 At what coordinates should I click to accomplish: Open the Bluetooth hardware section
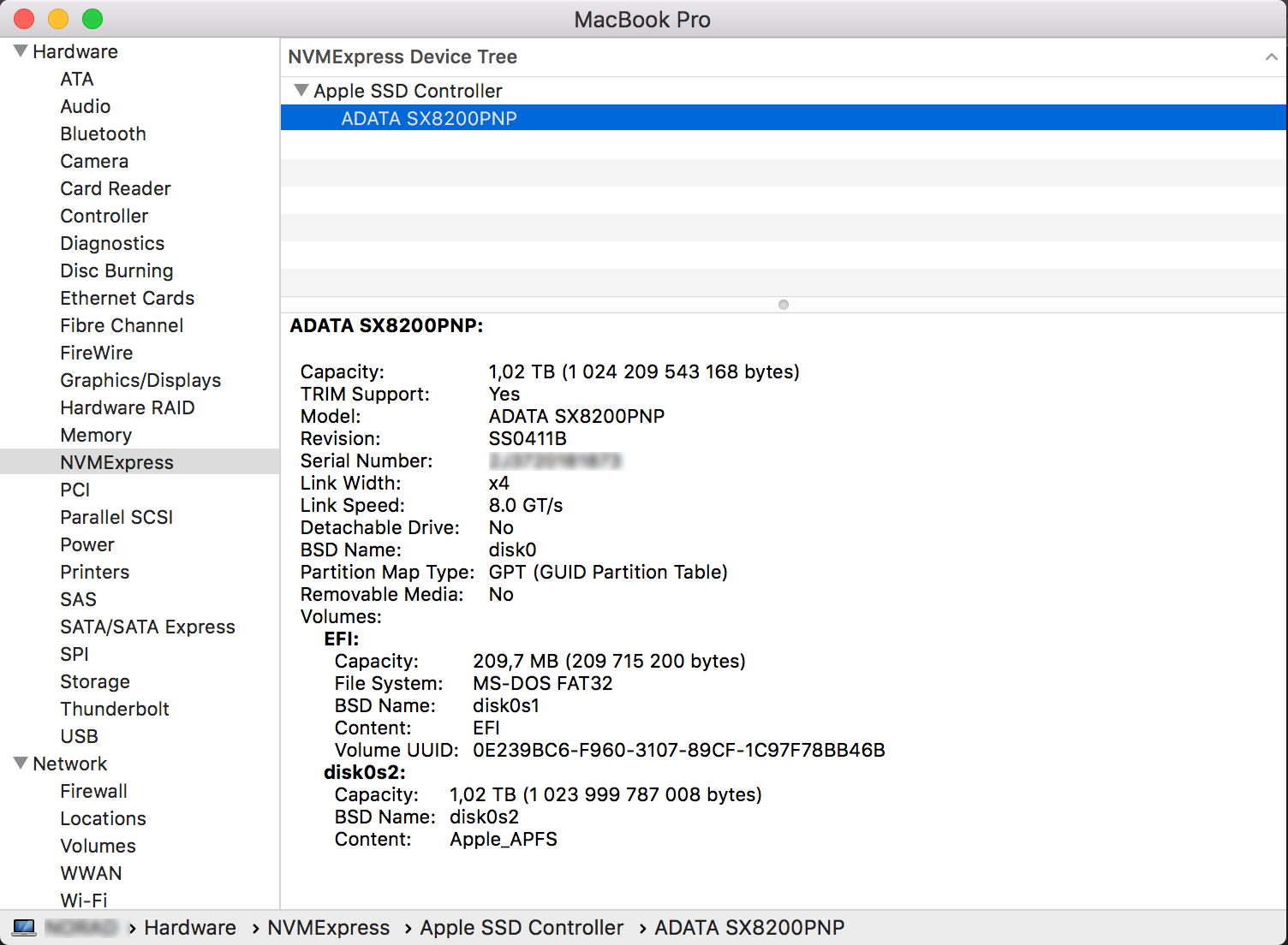click(103, 134)
